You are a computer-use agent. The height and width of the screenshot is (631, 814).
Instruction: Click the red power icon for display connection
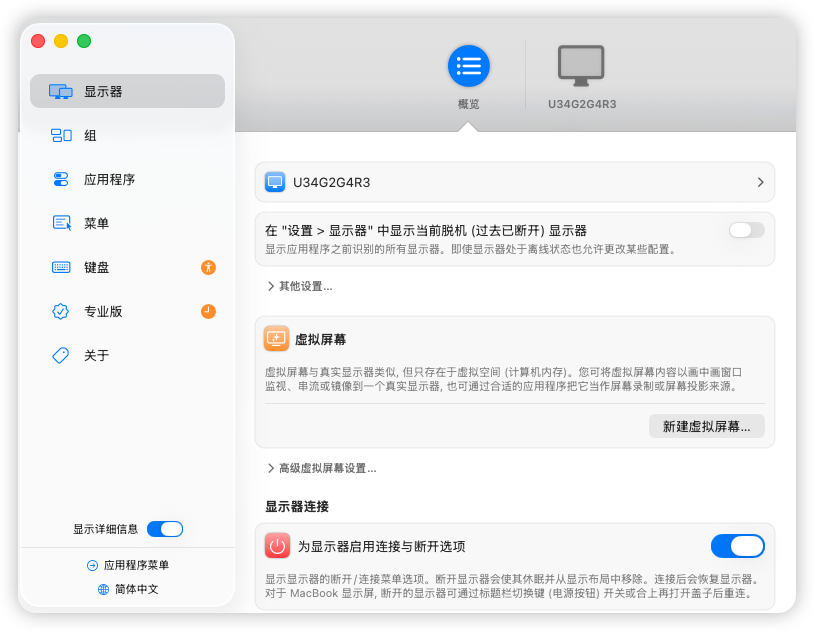point(277,546)
